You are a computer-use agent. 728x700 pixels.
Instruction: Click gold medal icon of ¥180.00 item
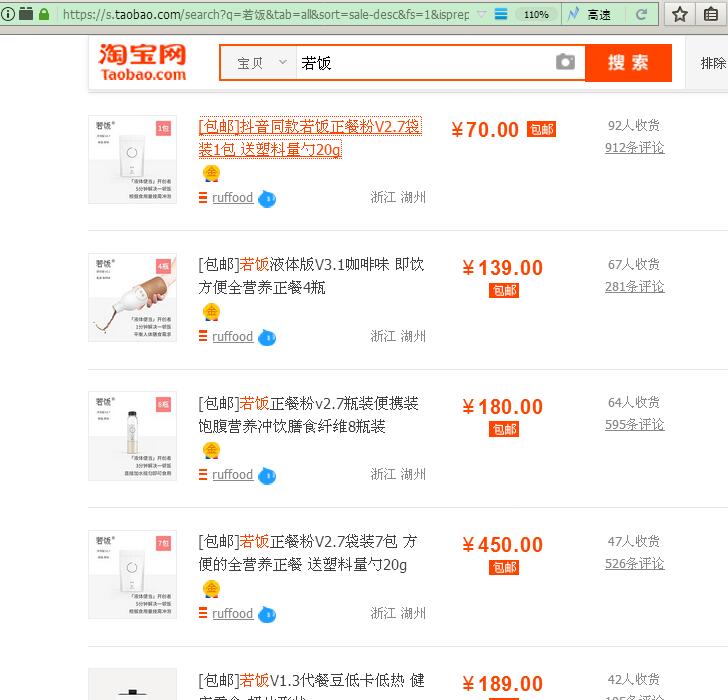click(211, 450)
